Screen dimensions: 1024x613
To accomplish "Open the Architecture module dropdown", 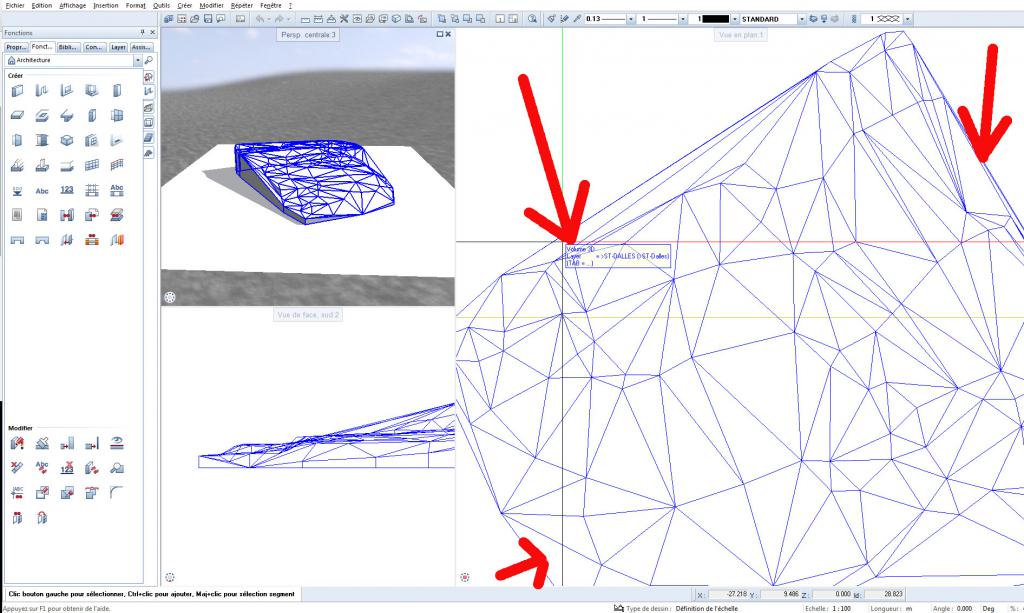I will [x=137, y=60].
